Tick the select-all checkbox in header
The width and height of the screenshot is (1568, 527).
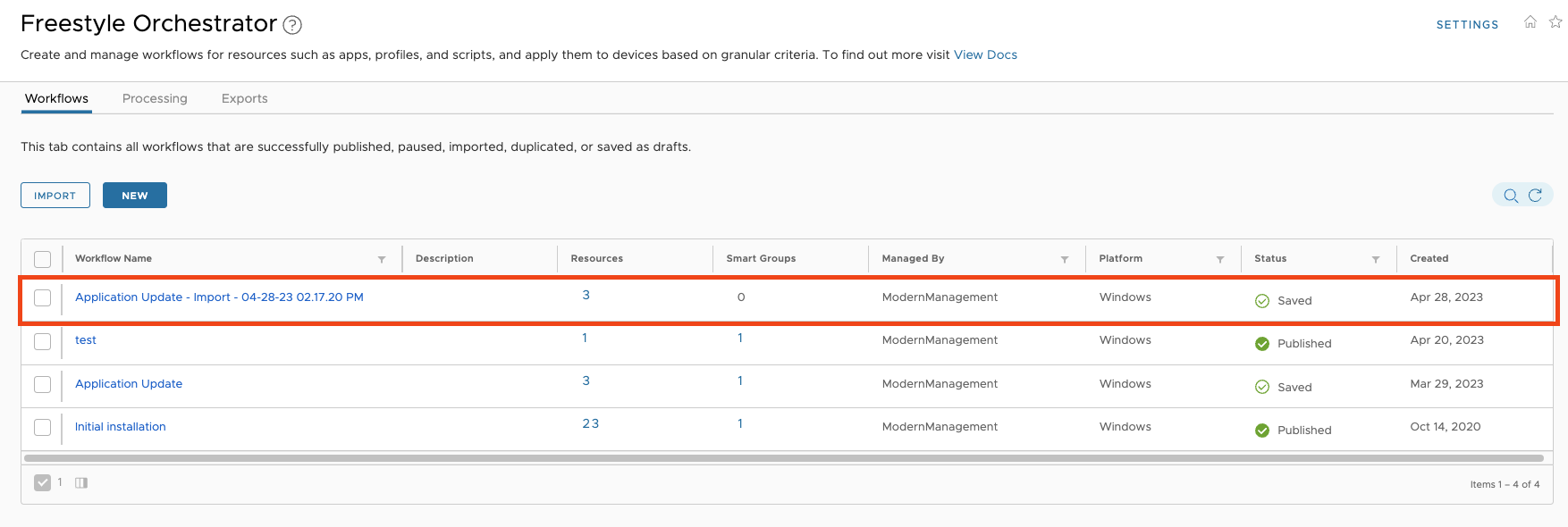(43, 259)
